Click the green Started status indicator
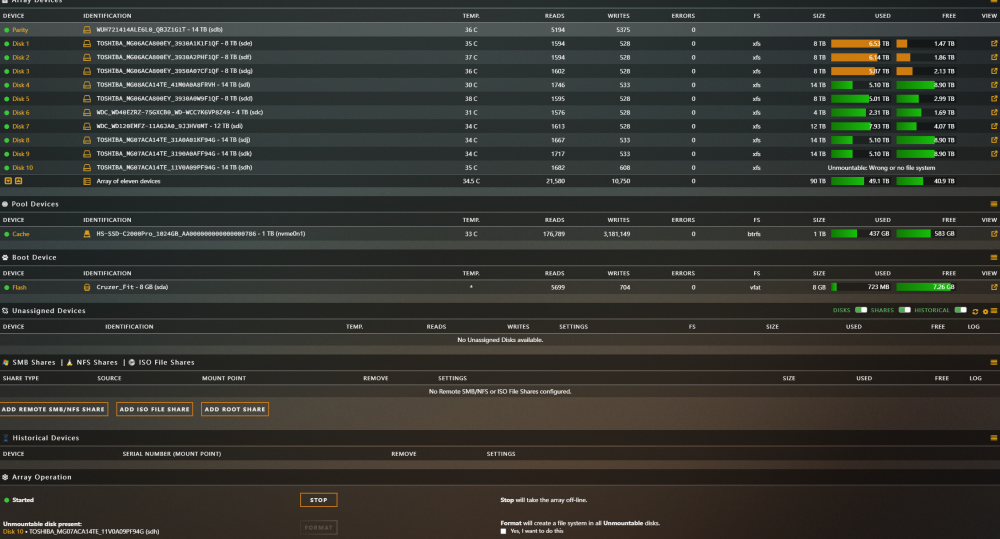The height and width of the screenshot is (539, 1000). (6, 500)
